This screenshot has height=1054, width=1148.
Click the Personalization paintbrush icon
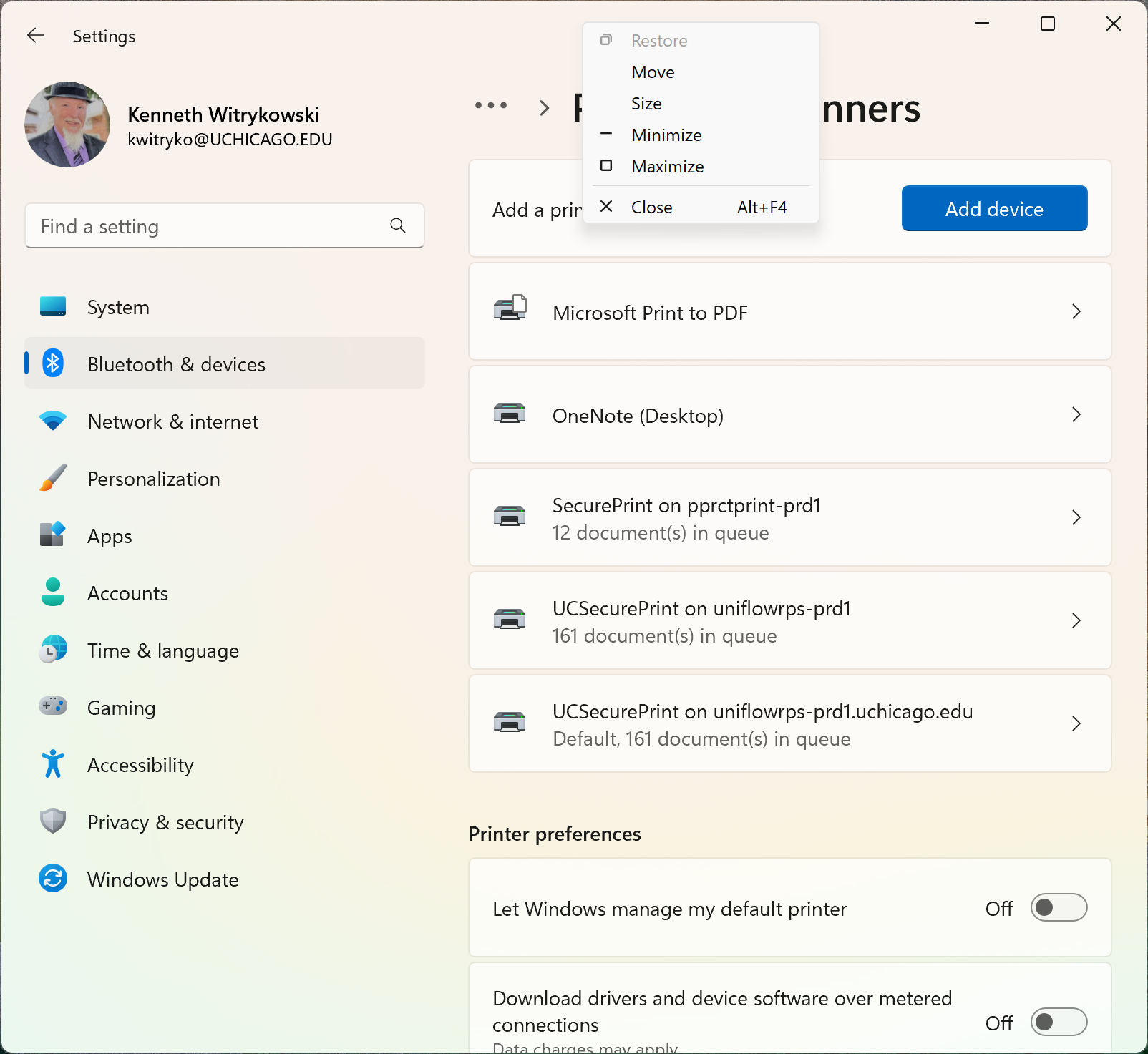[53, 478]
